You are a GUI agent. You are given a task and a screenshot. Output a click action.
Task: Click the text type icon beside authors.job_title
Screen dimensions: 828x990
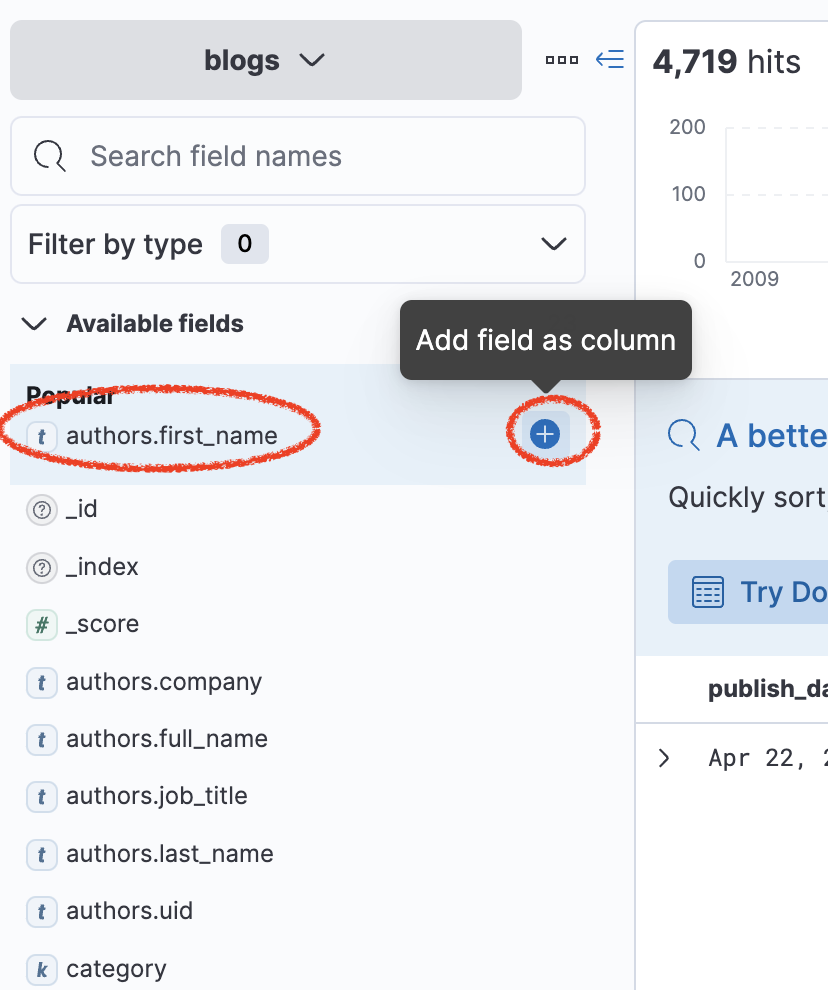tap(42, 797)
